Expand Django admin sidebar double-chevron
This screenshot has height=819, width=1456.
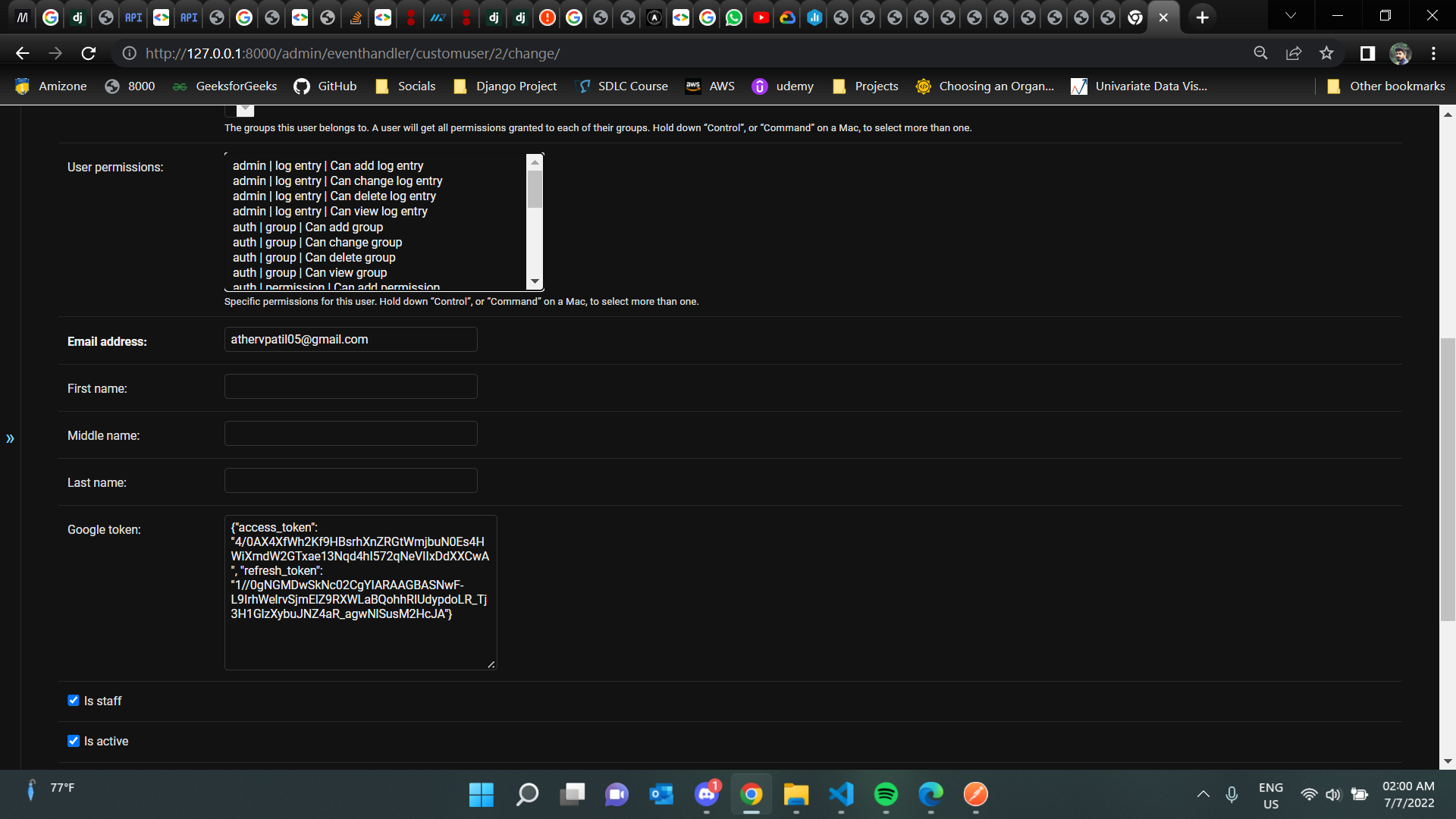click(x=10, y=438)
